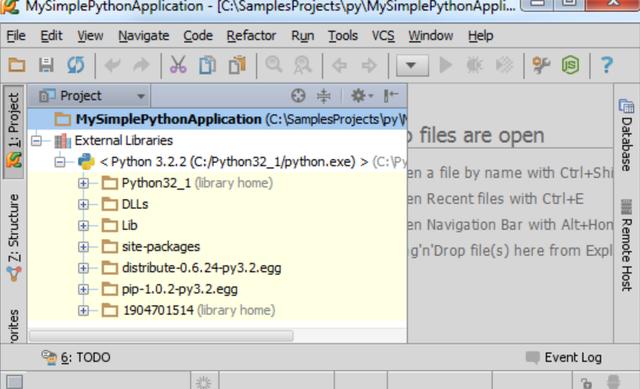Open the Remote Host side tool window
This screenshot has width=640, height=389.
(x=626, y=245)
